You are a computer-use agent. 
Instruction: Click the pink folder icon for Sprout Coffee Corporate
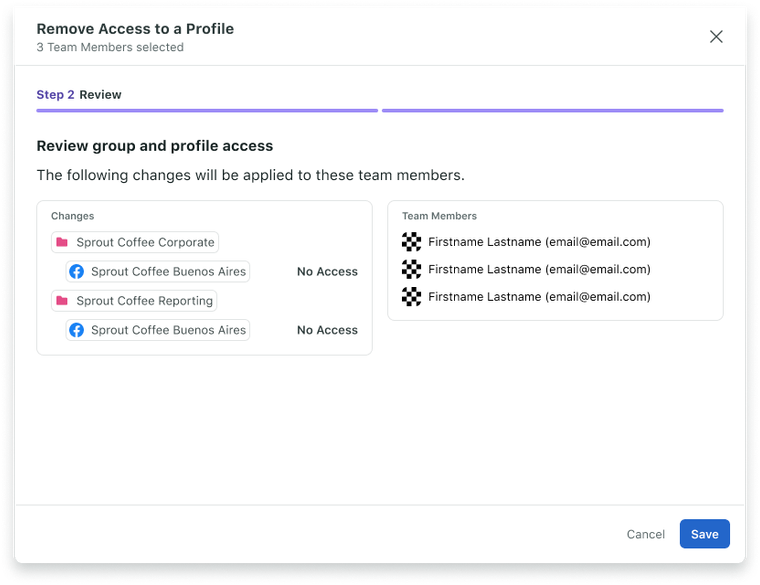tap(62, 242)
